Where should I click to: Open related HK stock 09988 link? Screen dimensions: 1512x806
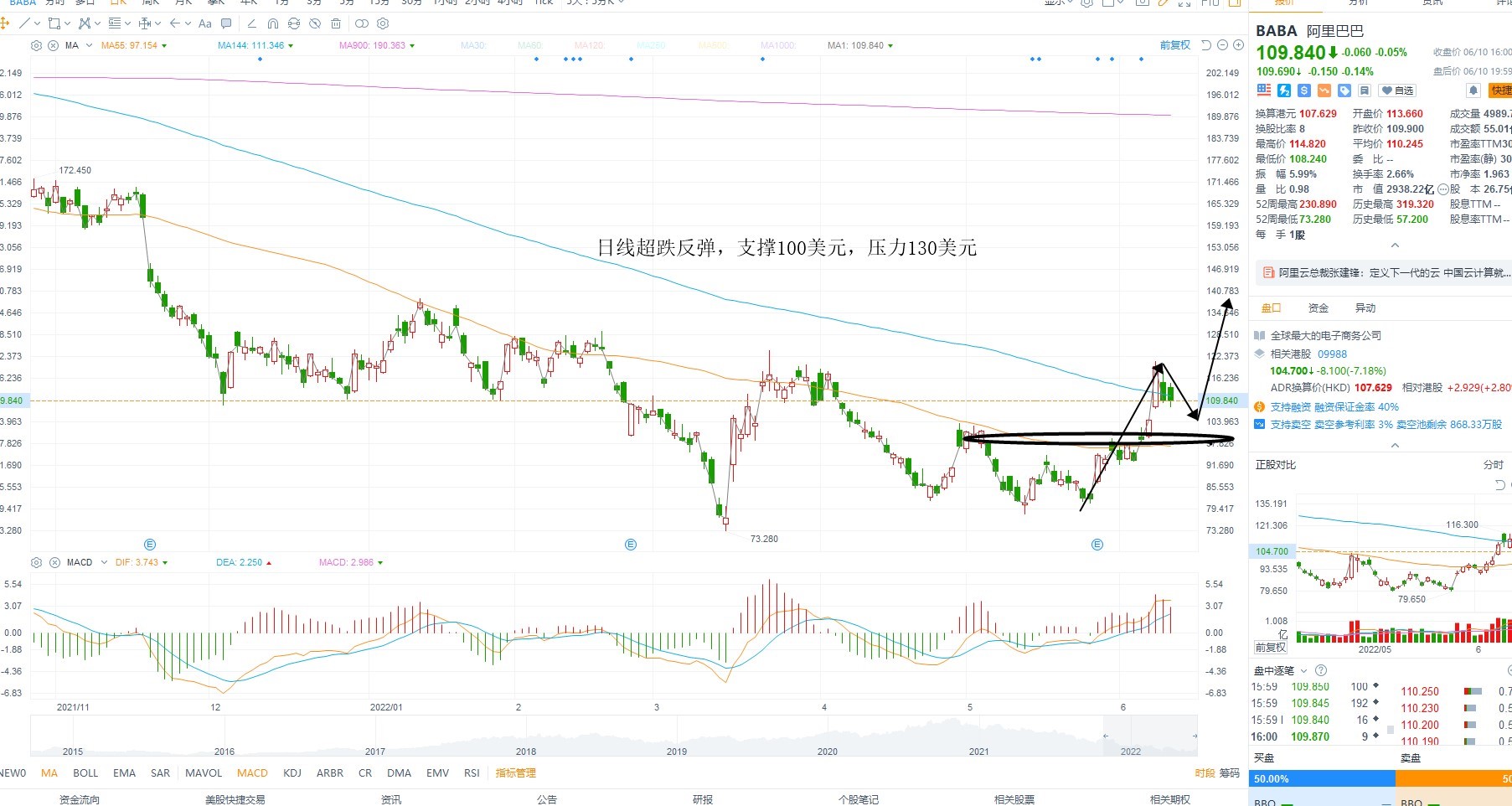pyautogui.click(x=1332, y=354)
